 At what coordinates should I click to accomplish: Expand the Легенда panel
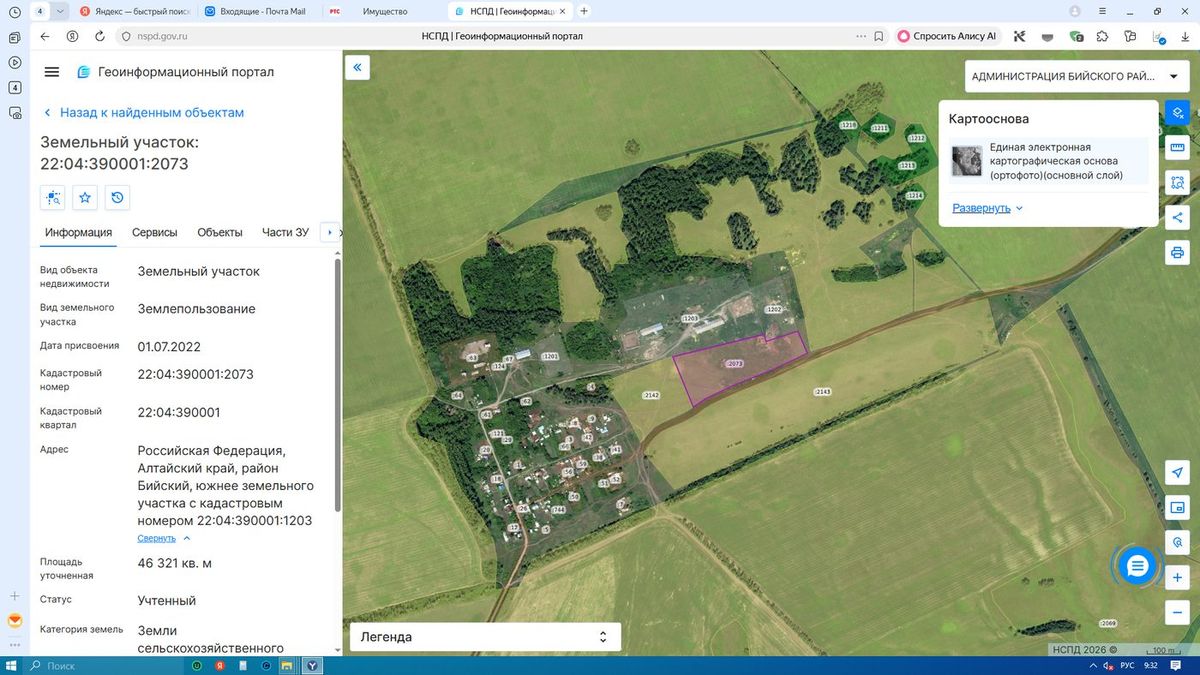pyautogui.click(x=485, y=637)
